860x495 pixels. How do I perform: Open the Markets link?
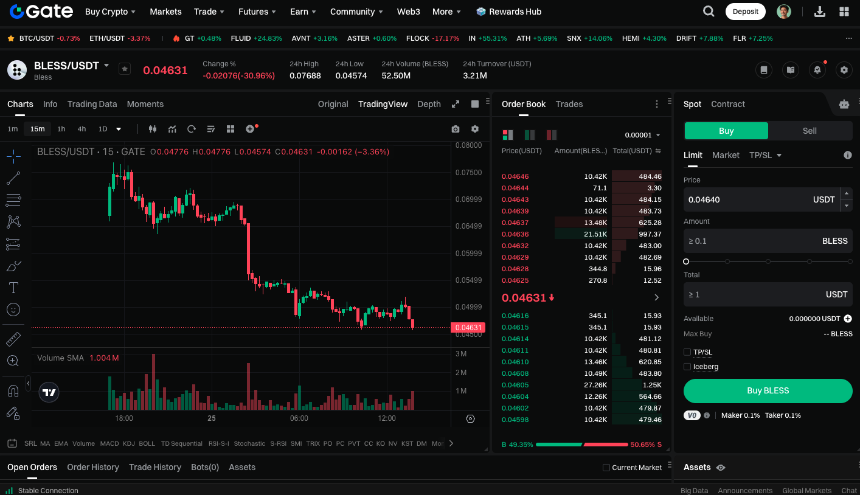tap(165, 12)
